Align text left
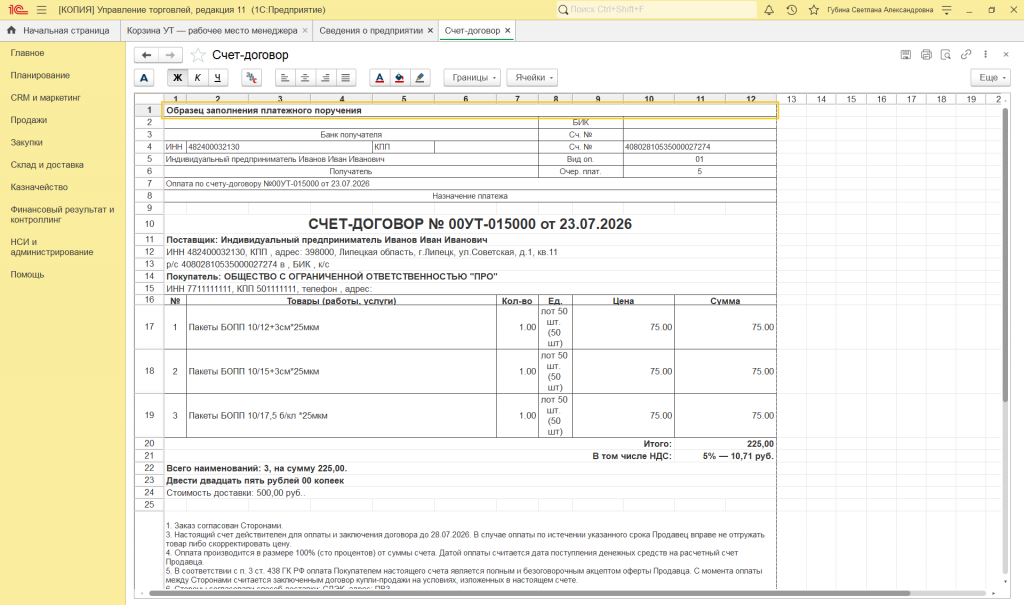Screen dimensions: 1024x605 (x=285, y=78)
